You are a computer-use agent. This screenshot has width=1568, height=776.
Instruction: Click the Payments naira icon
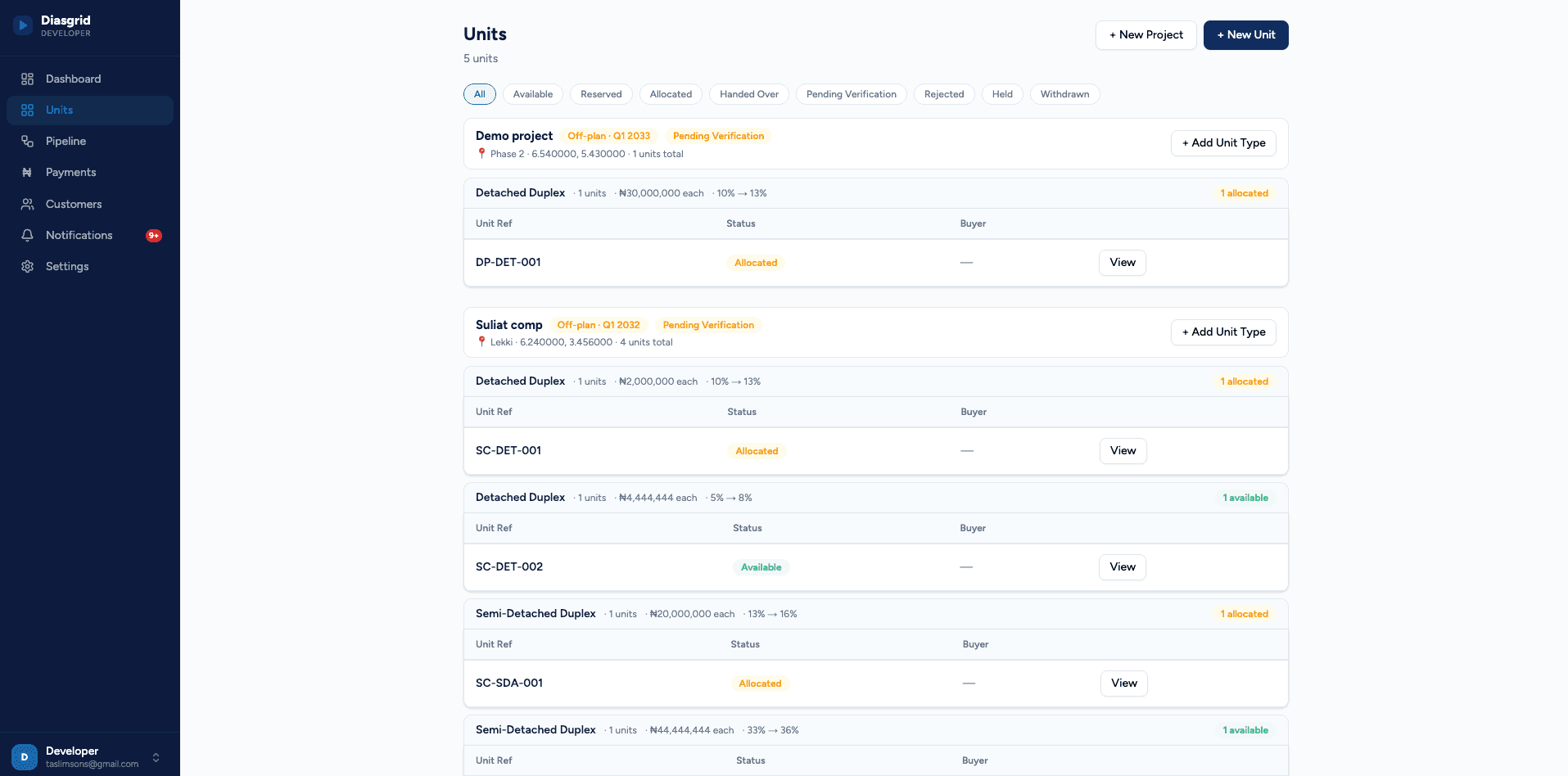[27, 173]
